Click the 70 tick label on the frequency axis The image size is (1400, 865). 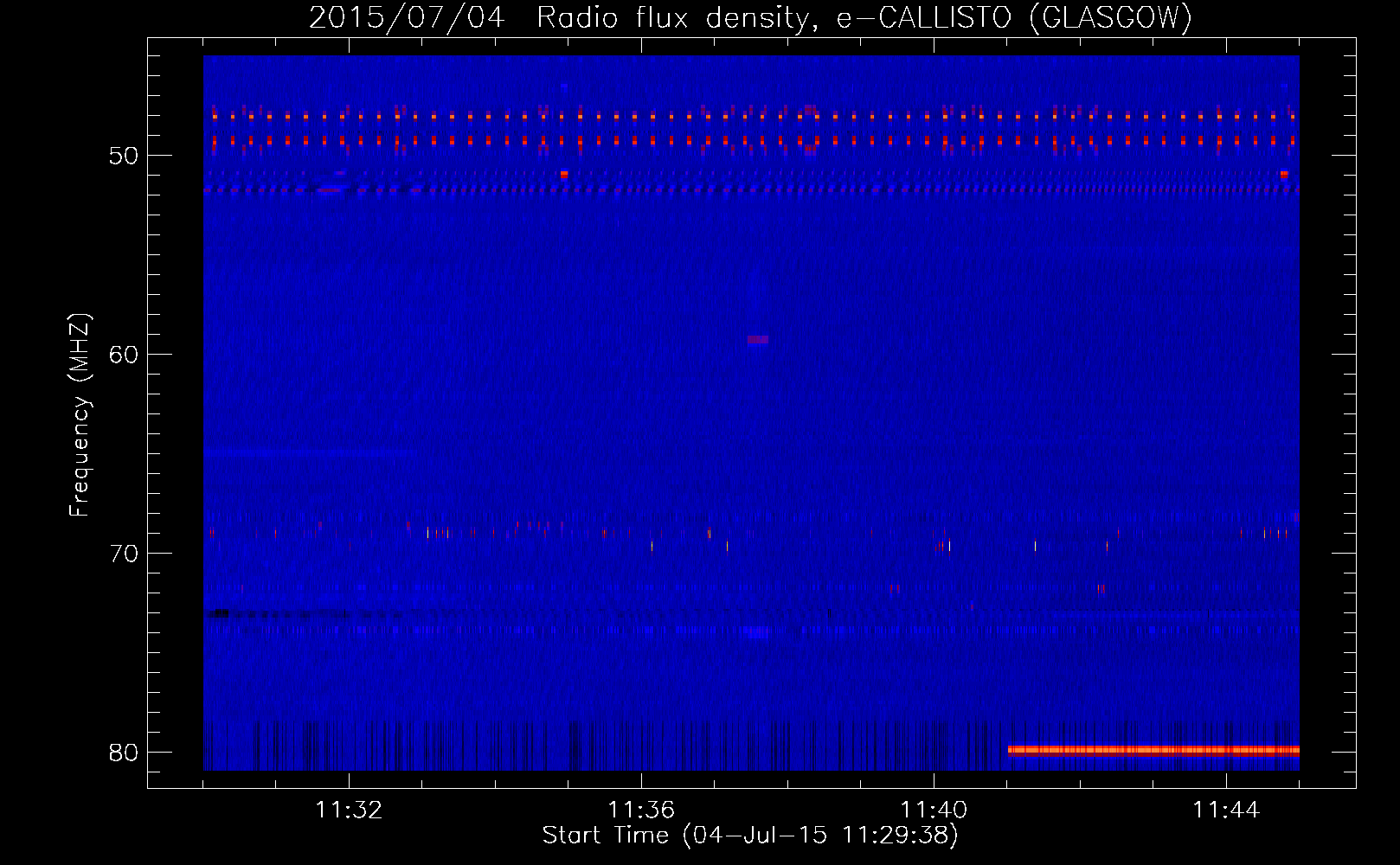(124, 554)
